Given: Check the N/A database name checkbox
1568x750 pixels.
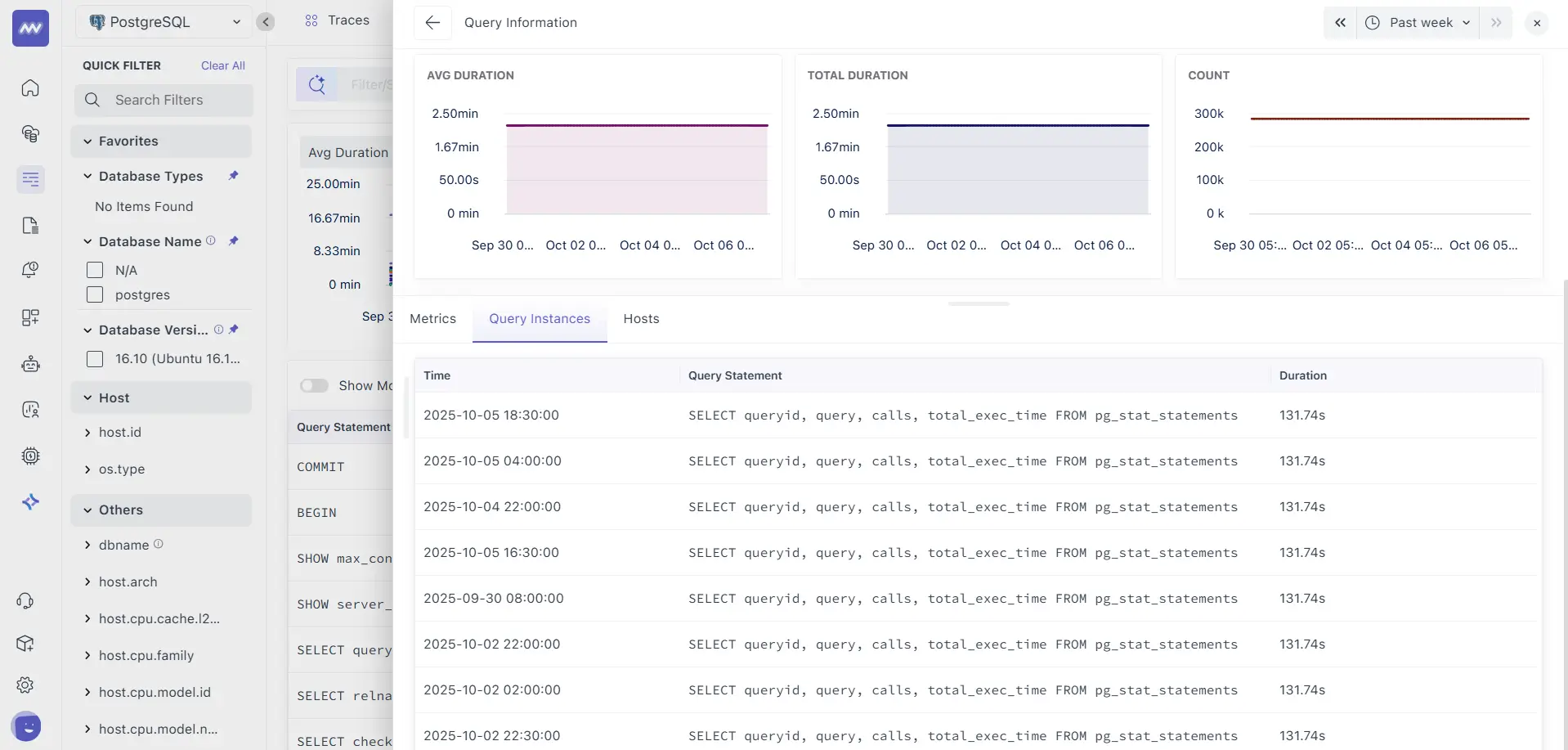Looking at the screenshot, I should coord(94,270).
